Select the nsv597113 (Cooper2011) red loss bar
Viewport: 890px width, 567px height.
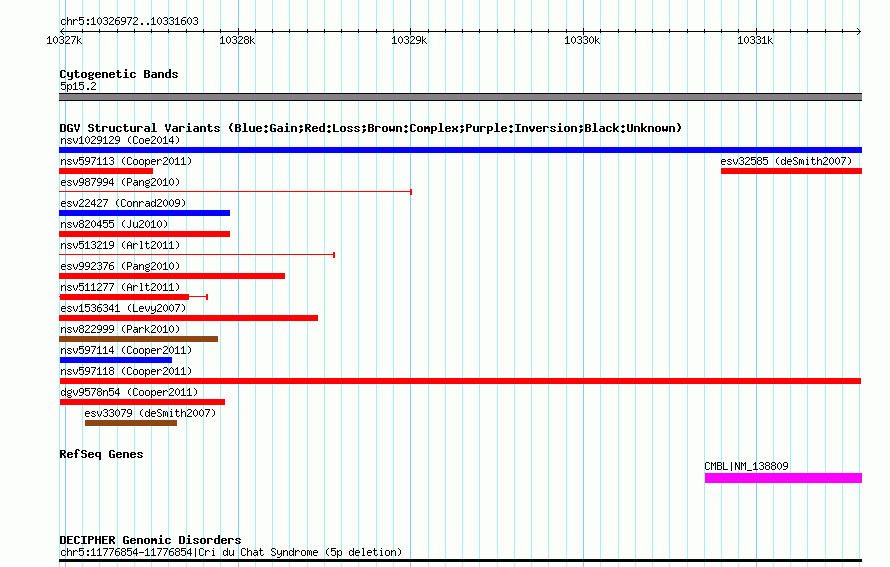(x=106, y=171)
